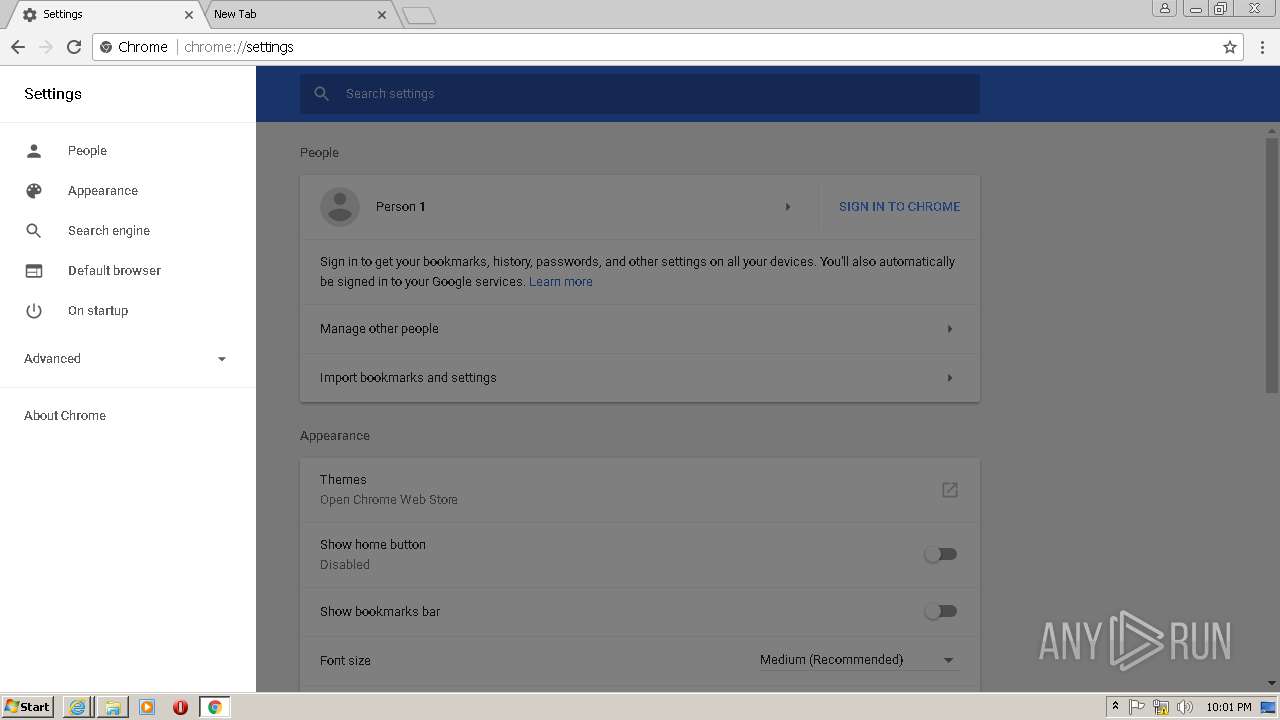Expand the Person 1 arrow
This screenshot has height=720, width=1280.
[788, 207]
